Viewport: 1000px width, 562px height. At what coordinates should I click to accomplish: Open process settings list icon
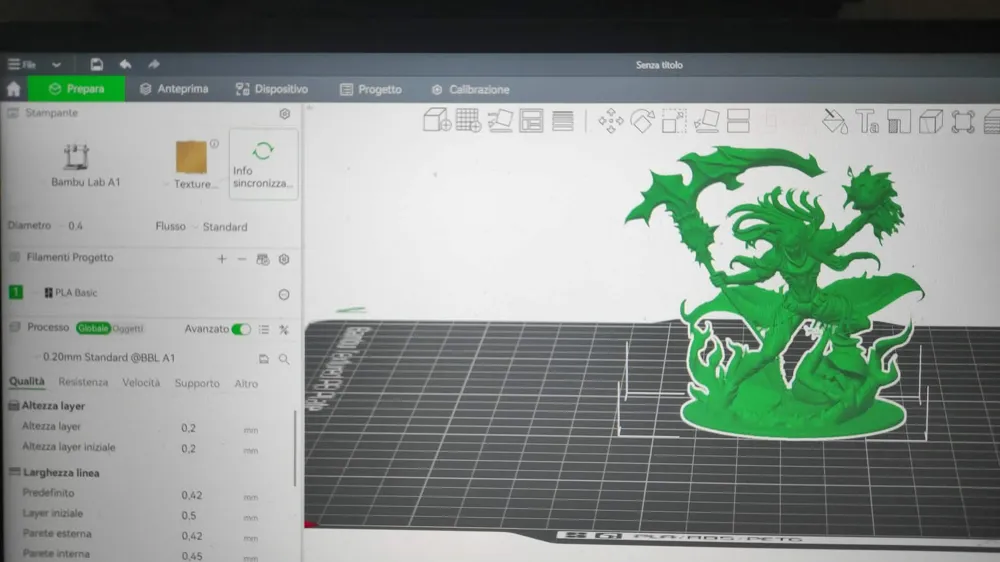click(x=264, y=329)
